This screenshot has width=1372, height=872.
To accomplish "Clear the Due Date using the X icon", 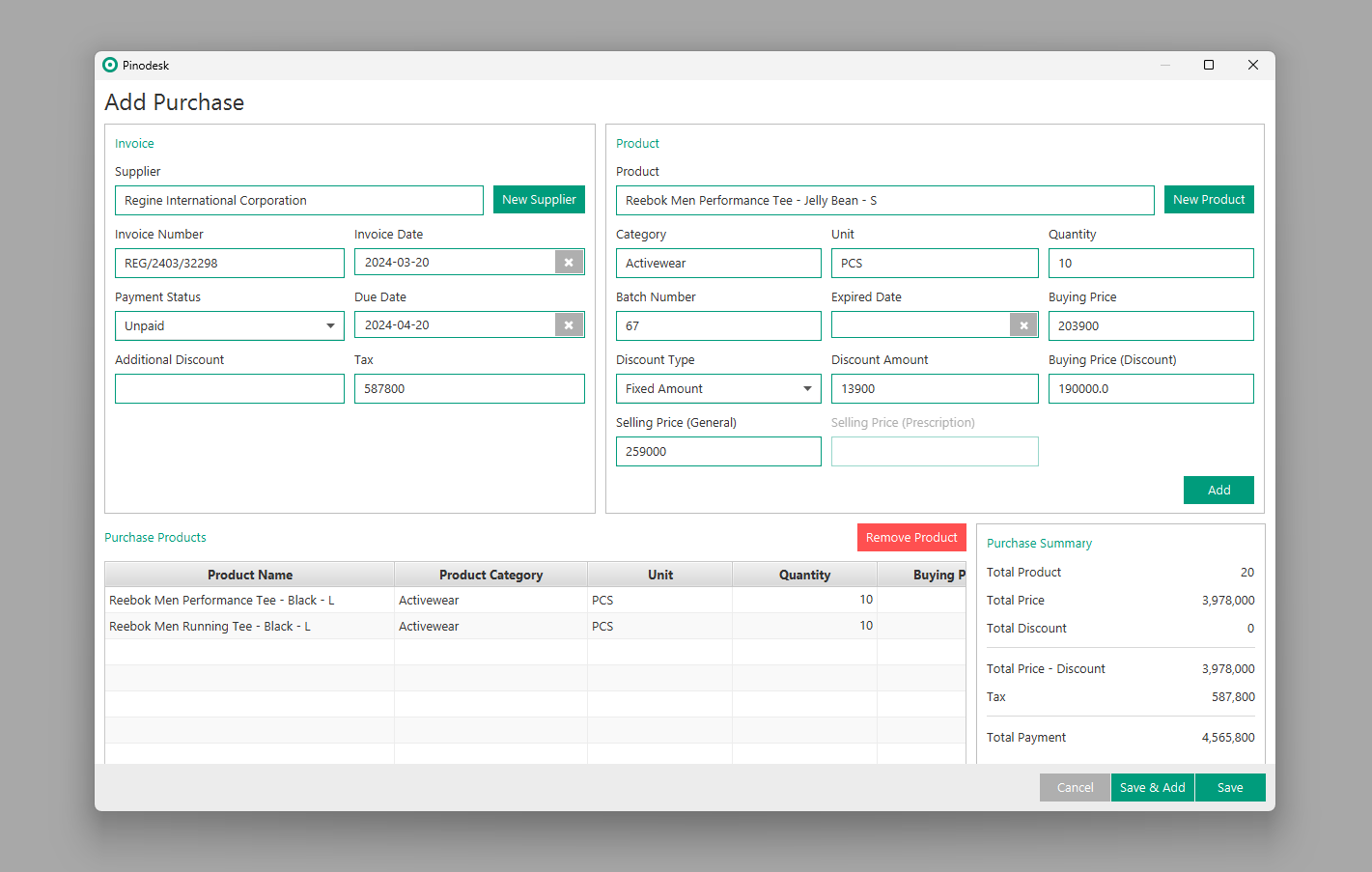I will click(x=569, y=325).
